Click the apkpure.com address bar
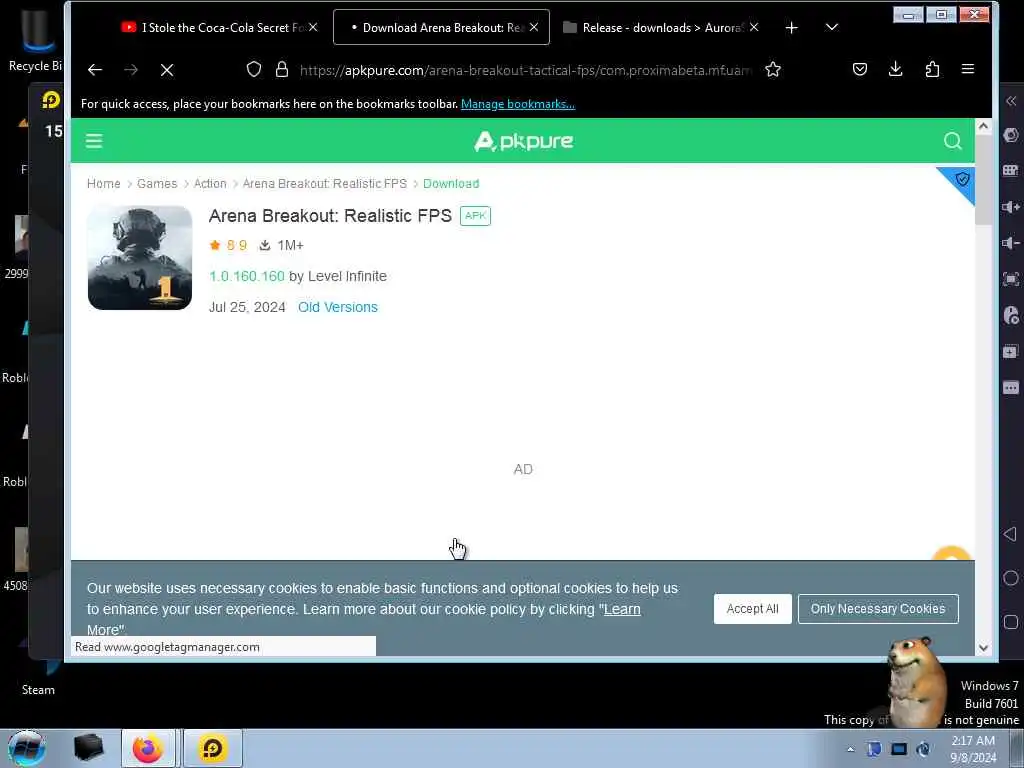 [526, 70]
